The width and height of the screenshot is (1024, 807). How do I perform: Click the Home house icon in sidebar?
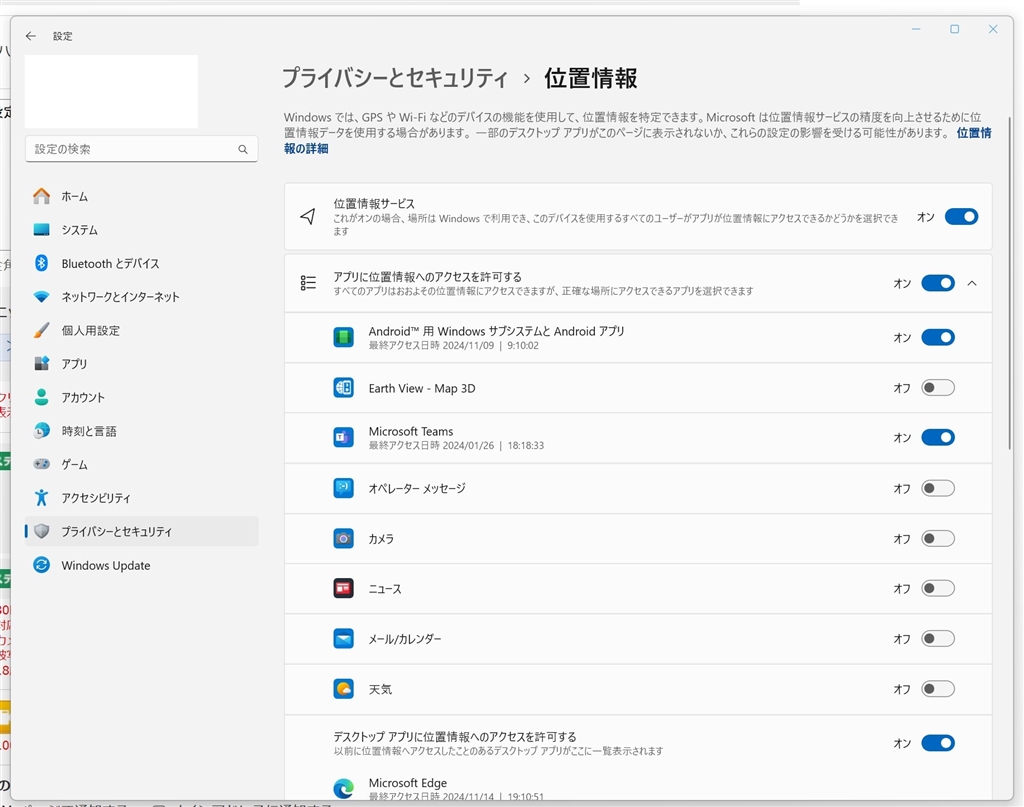pos(42,196)
